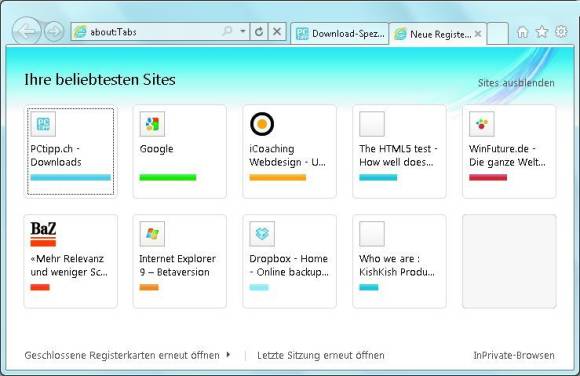Open the Tools gear menu
This screenshot has width=580, height=376.
[561, 31]
